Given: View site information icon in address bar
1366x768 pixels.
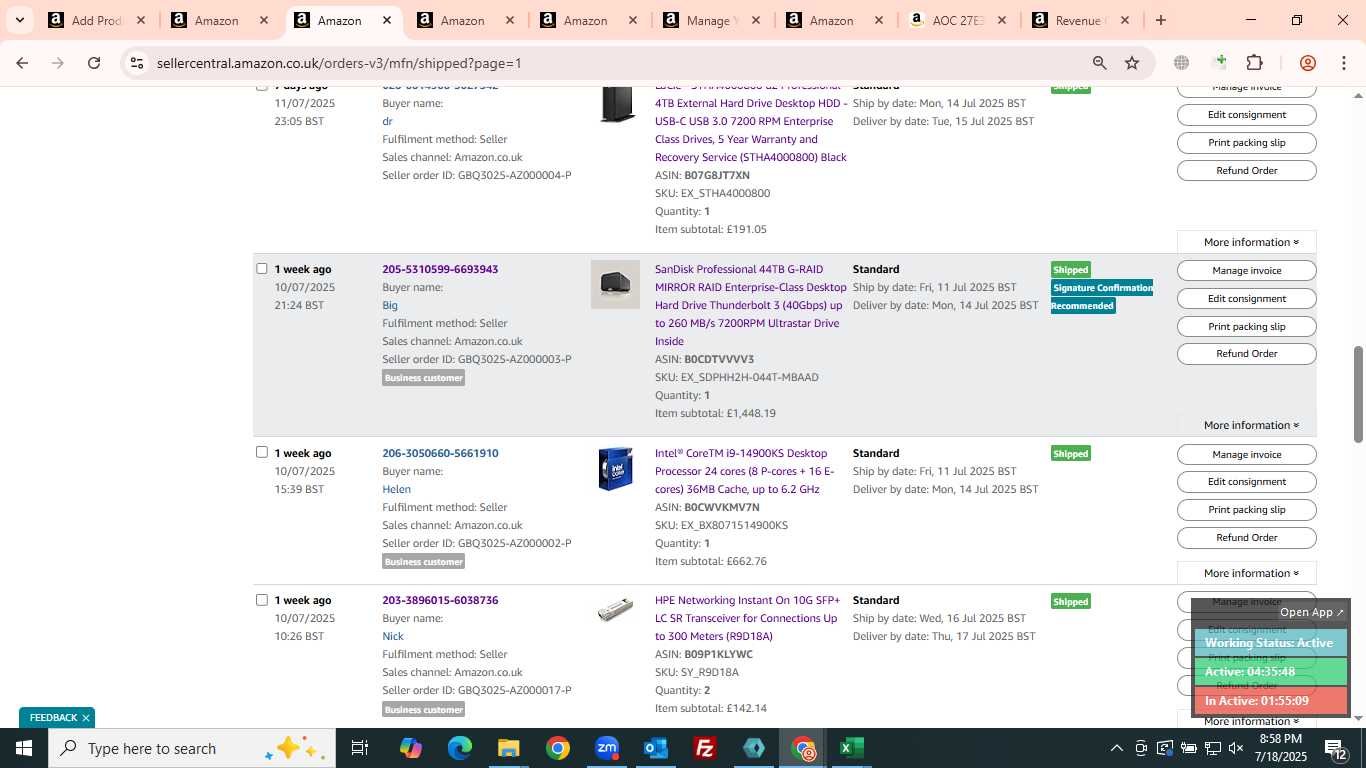Looking at the screenshot, I should coord(137,63).
